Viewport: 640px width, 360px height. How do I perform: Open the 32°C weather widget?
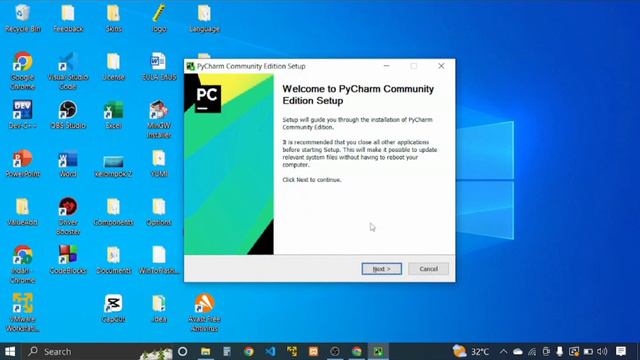471,351
